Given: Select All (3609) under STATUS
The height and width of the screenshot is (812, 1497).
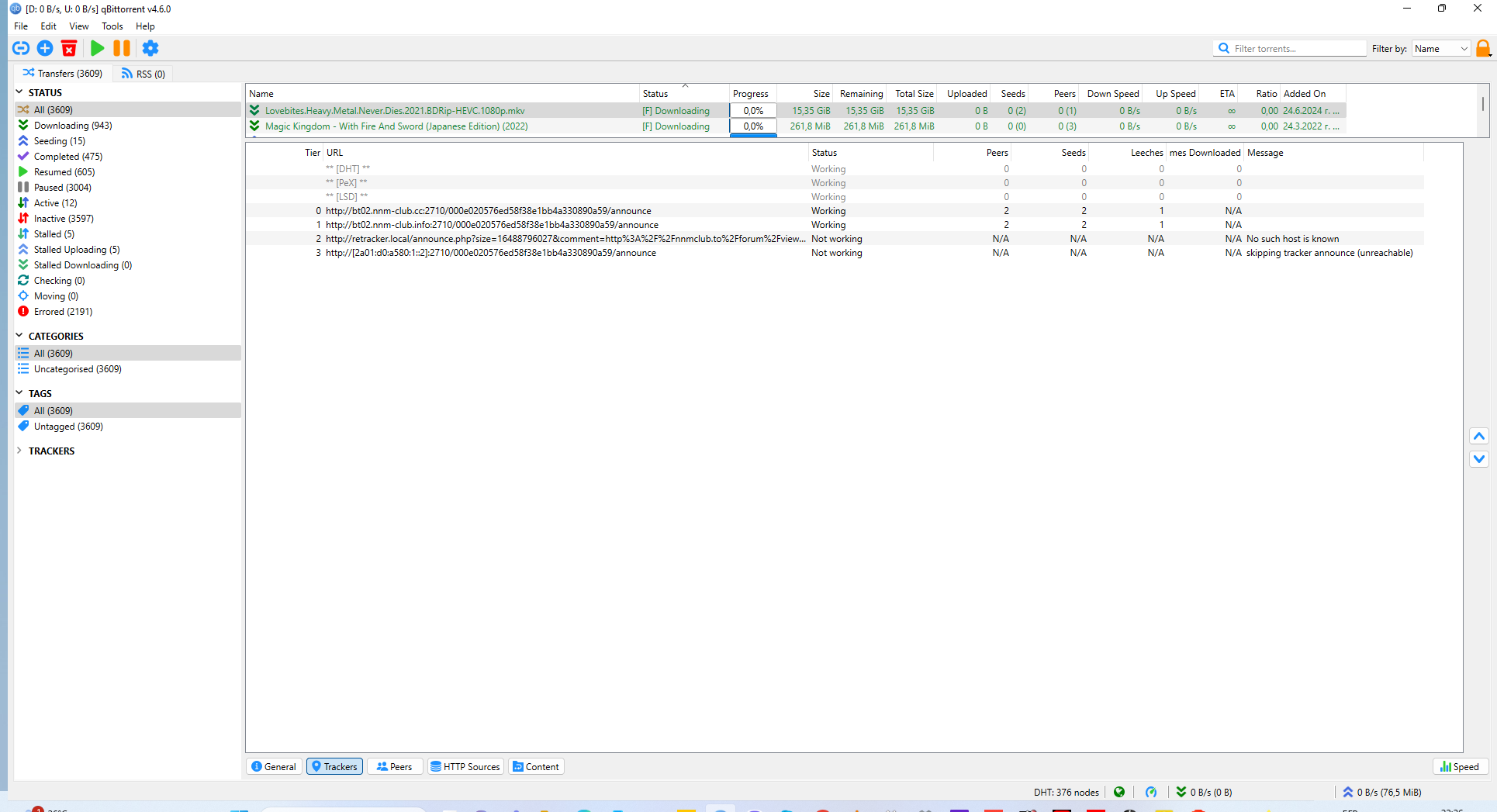Looking at the screenshot, I should tap(128, 110).
